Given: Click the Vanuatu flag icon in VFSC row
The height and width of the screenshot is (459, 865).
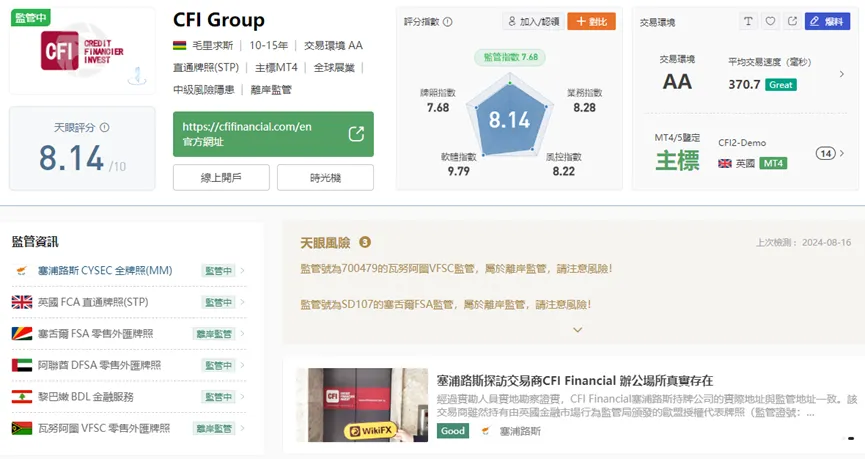Looking at the screenshot, I should click(22, 428).
